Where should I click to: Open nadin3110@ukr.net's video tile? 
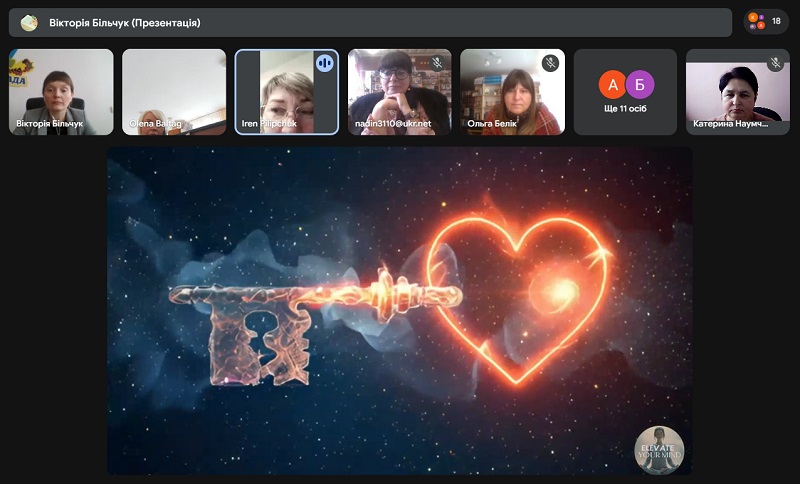point(399,92)
